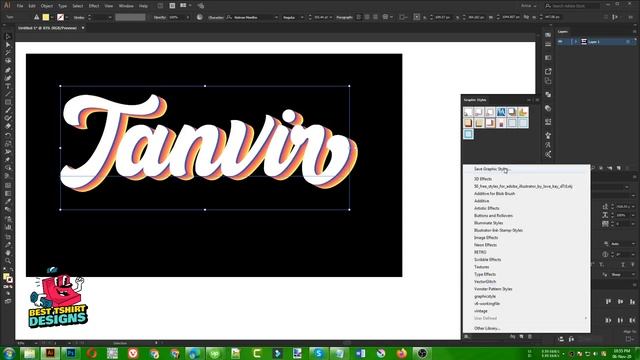Open the Recolor Artwork wheel icon in control bar
Image resolution: width=640 pixels, height=360 pixels.
coord(200,17)
